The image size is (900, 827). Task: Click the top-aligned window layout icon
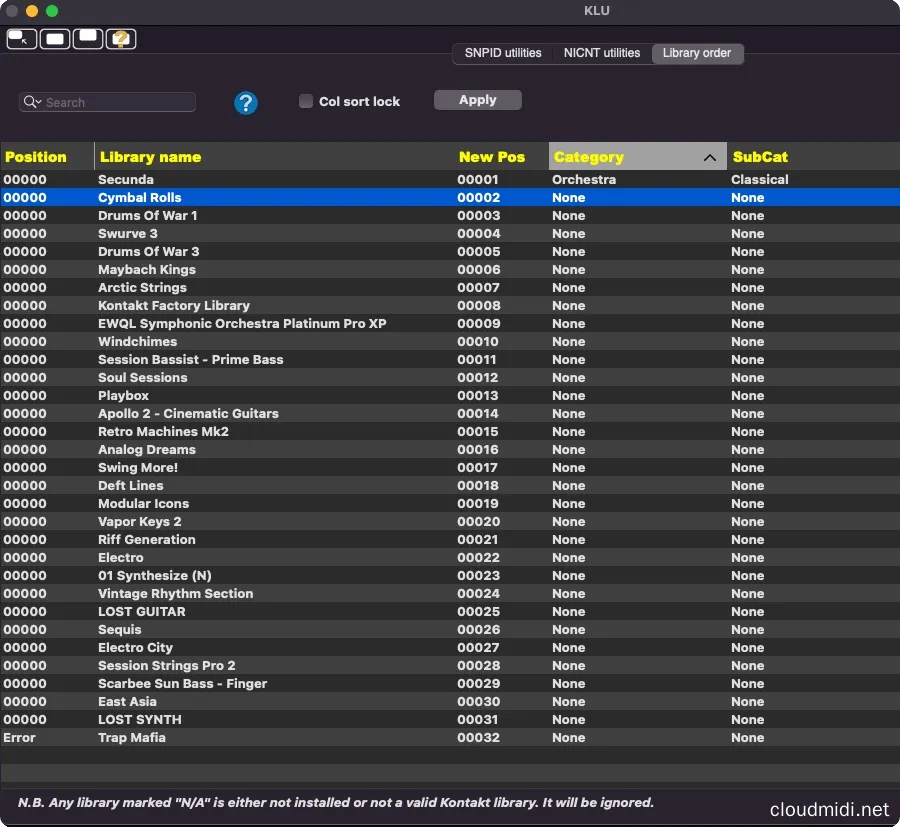(88, 39)
